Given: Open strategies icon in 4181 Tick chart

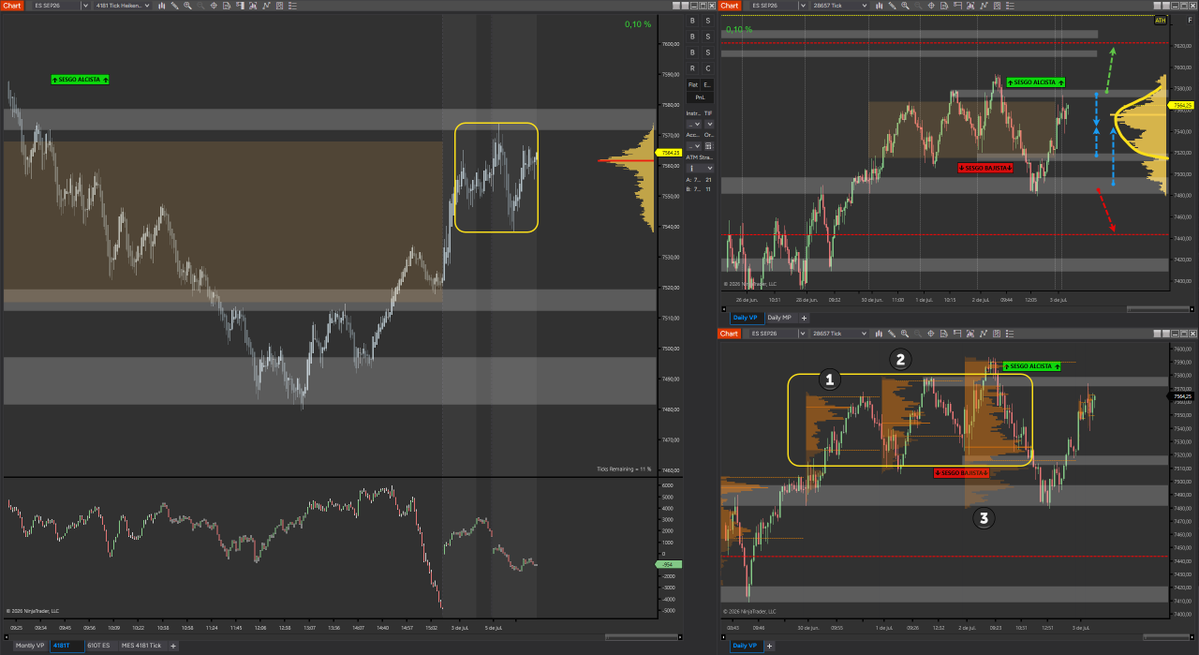Looking at the screenshot, I should 266,5.
